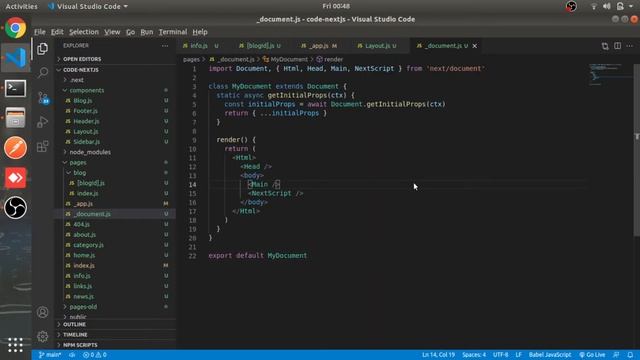Image resolution: width=640 pixels, height=360 pixels.
Task: Launch Google Chrome from the dock
Action: point(16,28)
